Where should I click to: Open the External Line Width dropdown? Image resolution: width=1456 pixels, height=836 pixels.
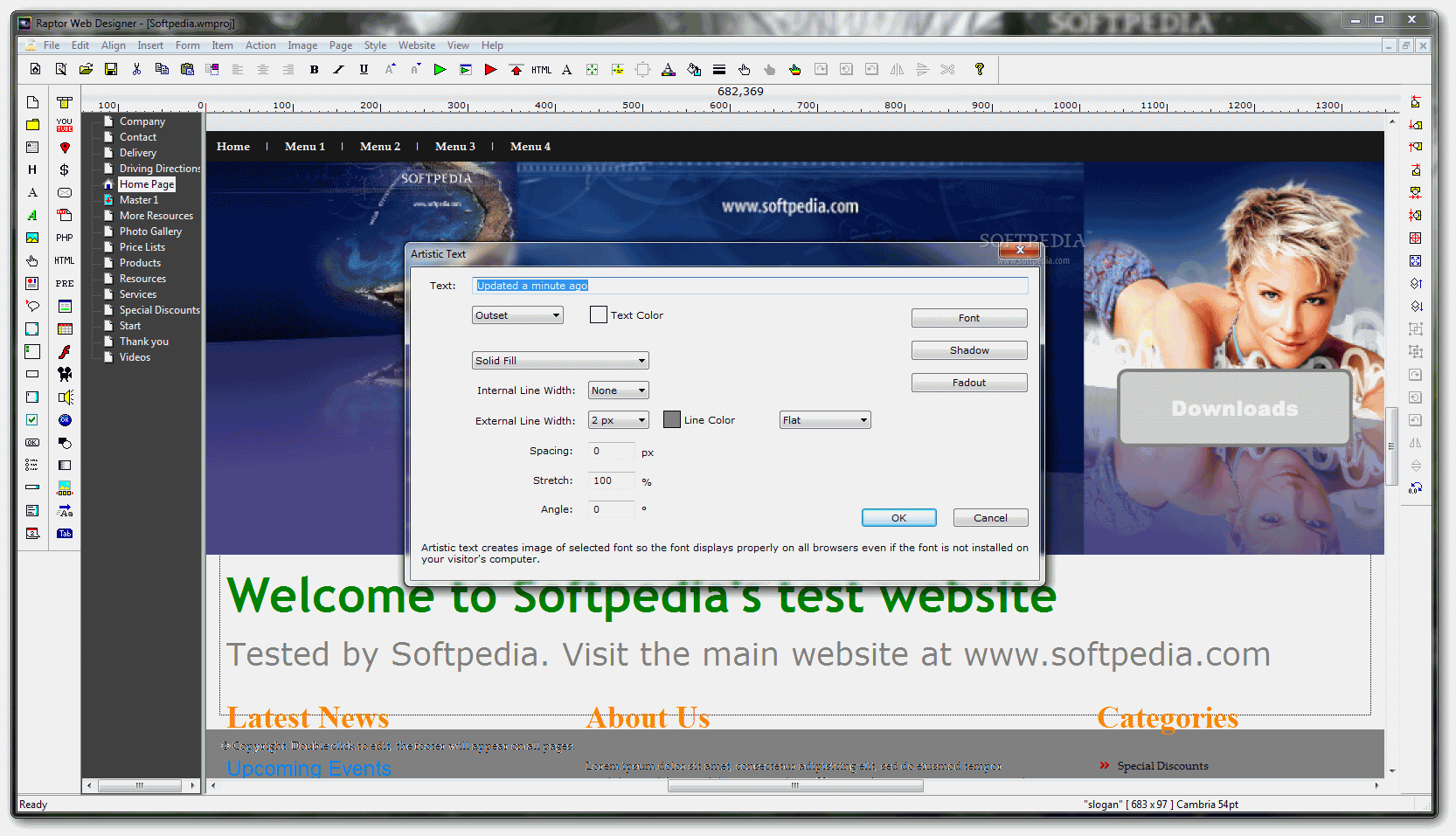619,420
